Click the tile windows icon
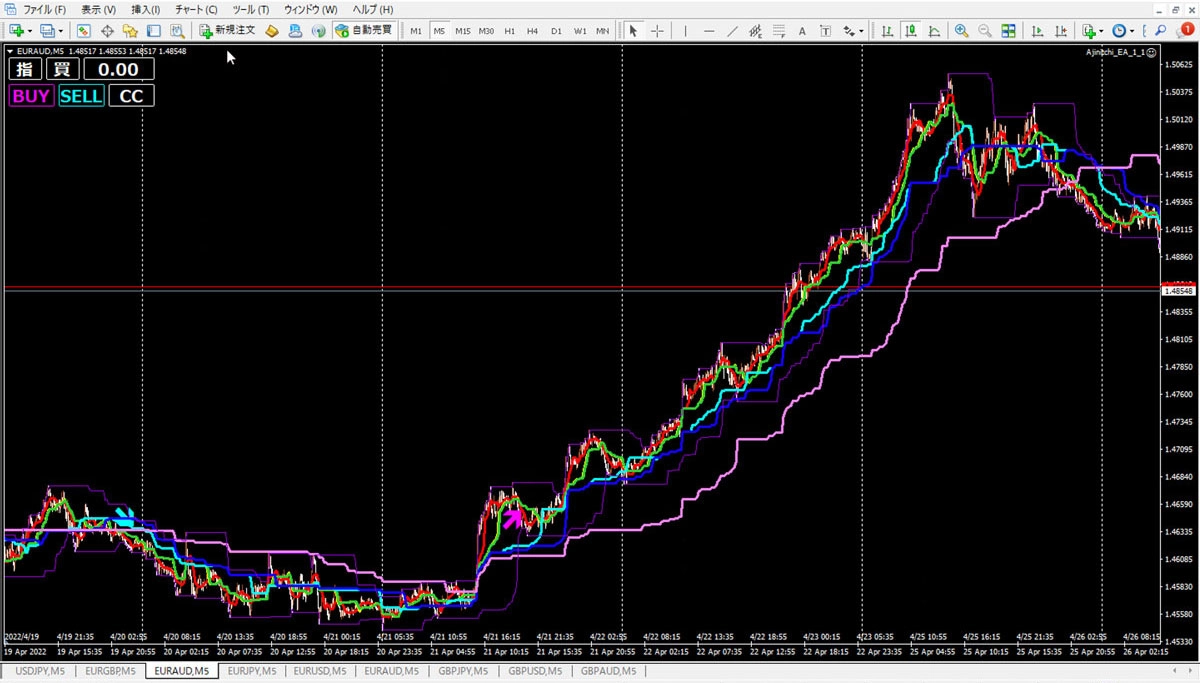 (1009, 31)
